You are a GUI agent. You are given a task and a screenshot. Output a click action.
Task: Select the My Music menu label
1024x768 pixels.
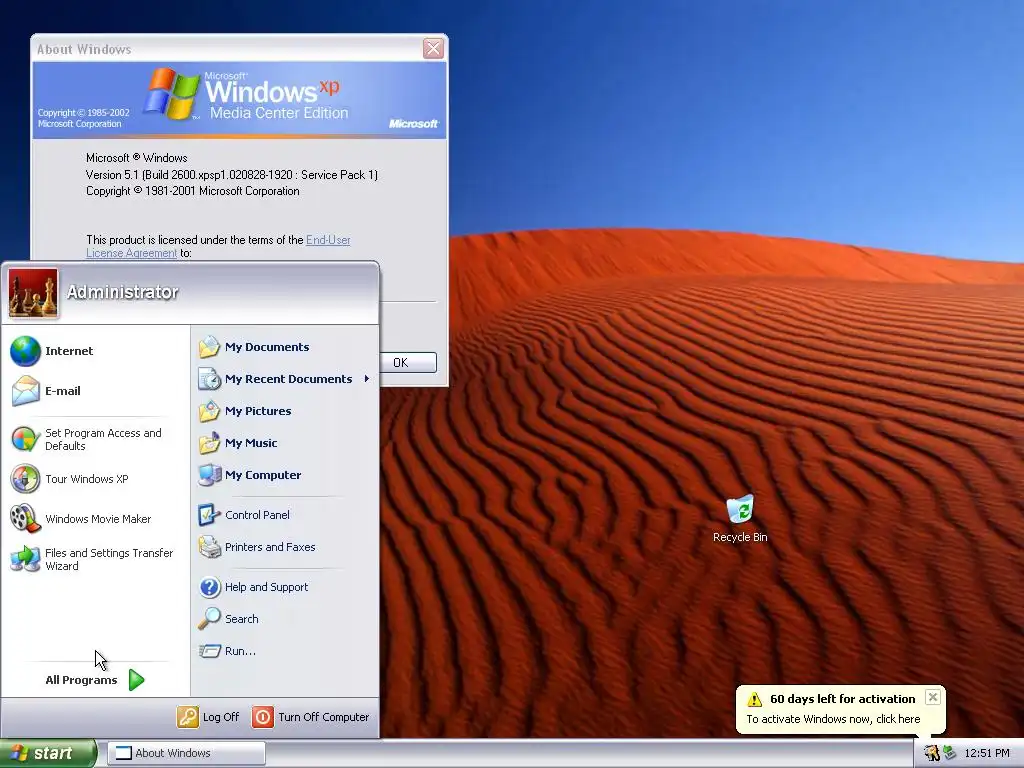(251, 443)
